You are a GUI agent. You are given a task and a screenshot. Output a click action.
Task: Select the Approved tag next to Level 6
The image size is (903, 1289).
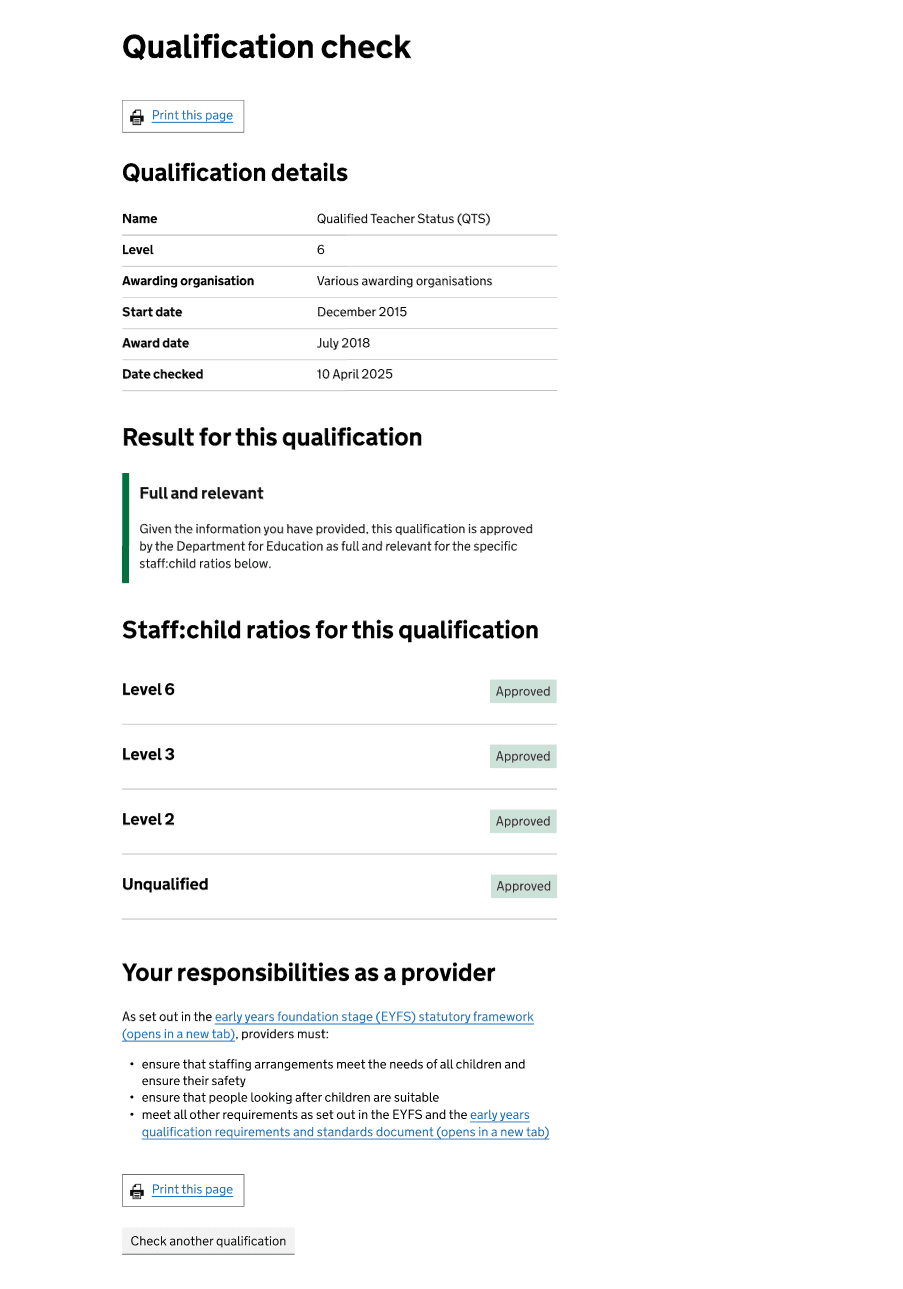pyautogui.click(x=522, y=691)
